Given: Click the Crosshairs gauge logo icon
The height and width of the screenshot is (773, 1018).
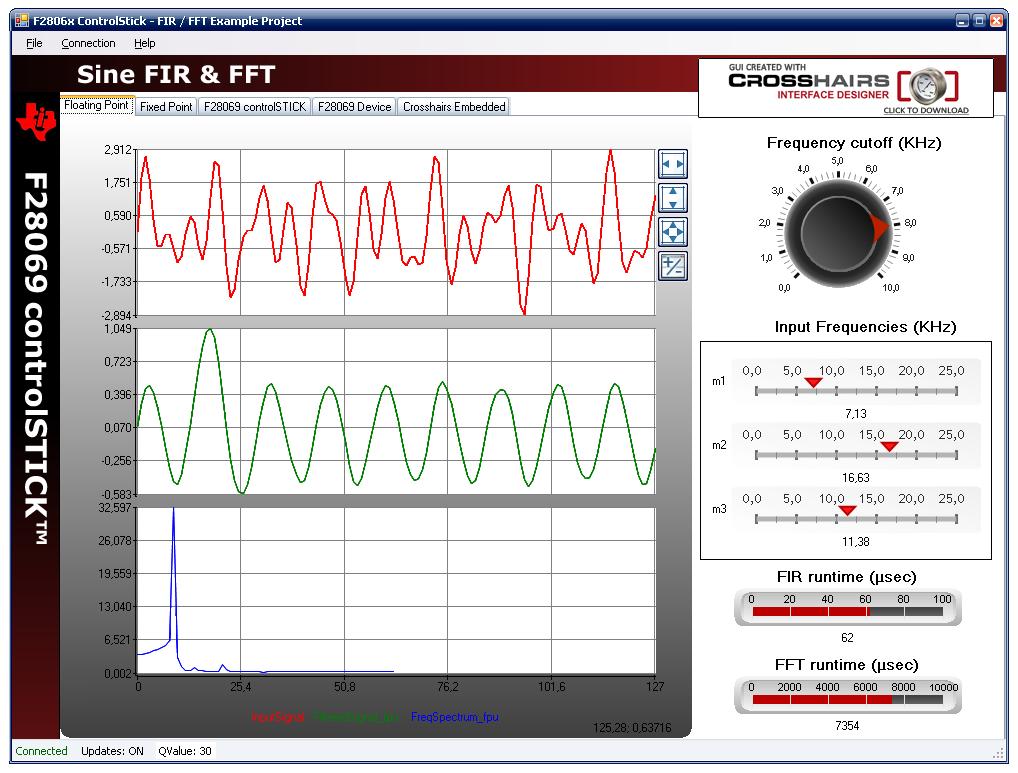Looking at the screenshot, I should point(928,86).
